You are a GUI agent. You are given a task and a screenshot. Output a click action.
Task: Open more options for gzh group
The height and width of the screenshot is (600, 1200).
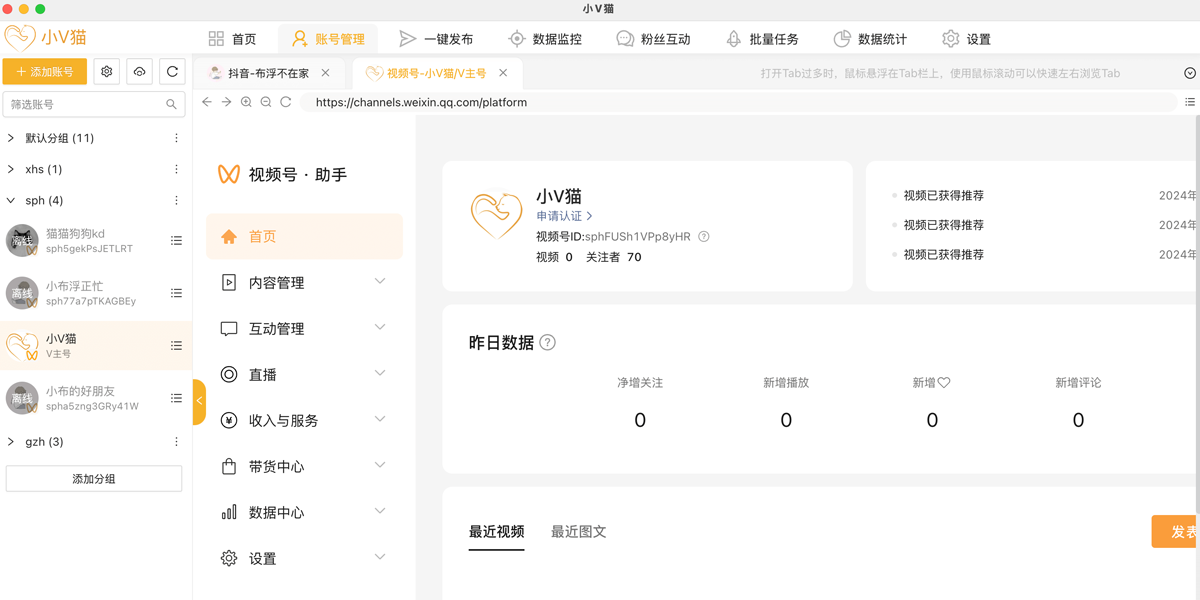pos(176,441)
